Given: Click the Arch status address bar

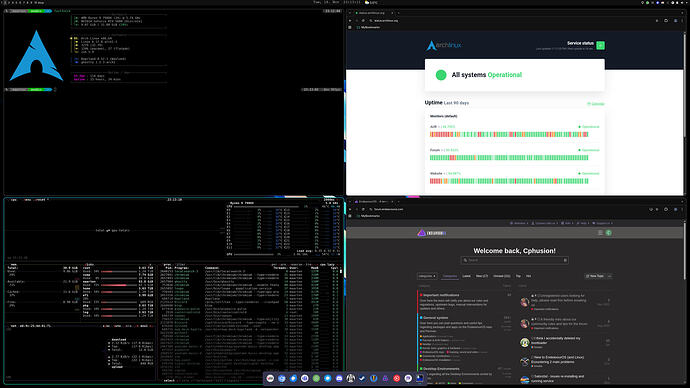Looking at the screenshot, I should click(510, 21).
